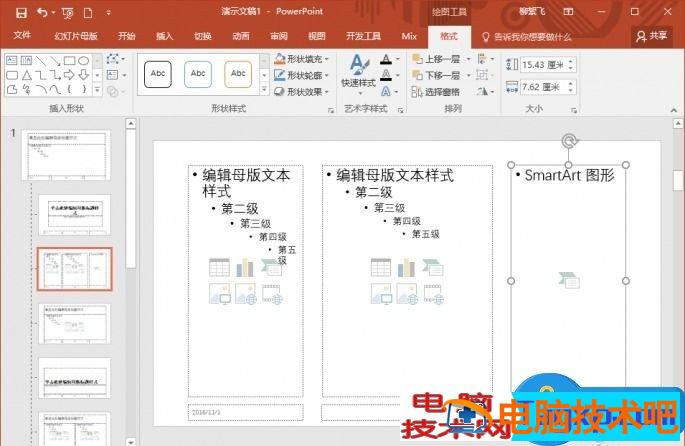Select the right block arrow shape

[69, 75]
